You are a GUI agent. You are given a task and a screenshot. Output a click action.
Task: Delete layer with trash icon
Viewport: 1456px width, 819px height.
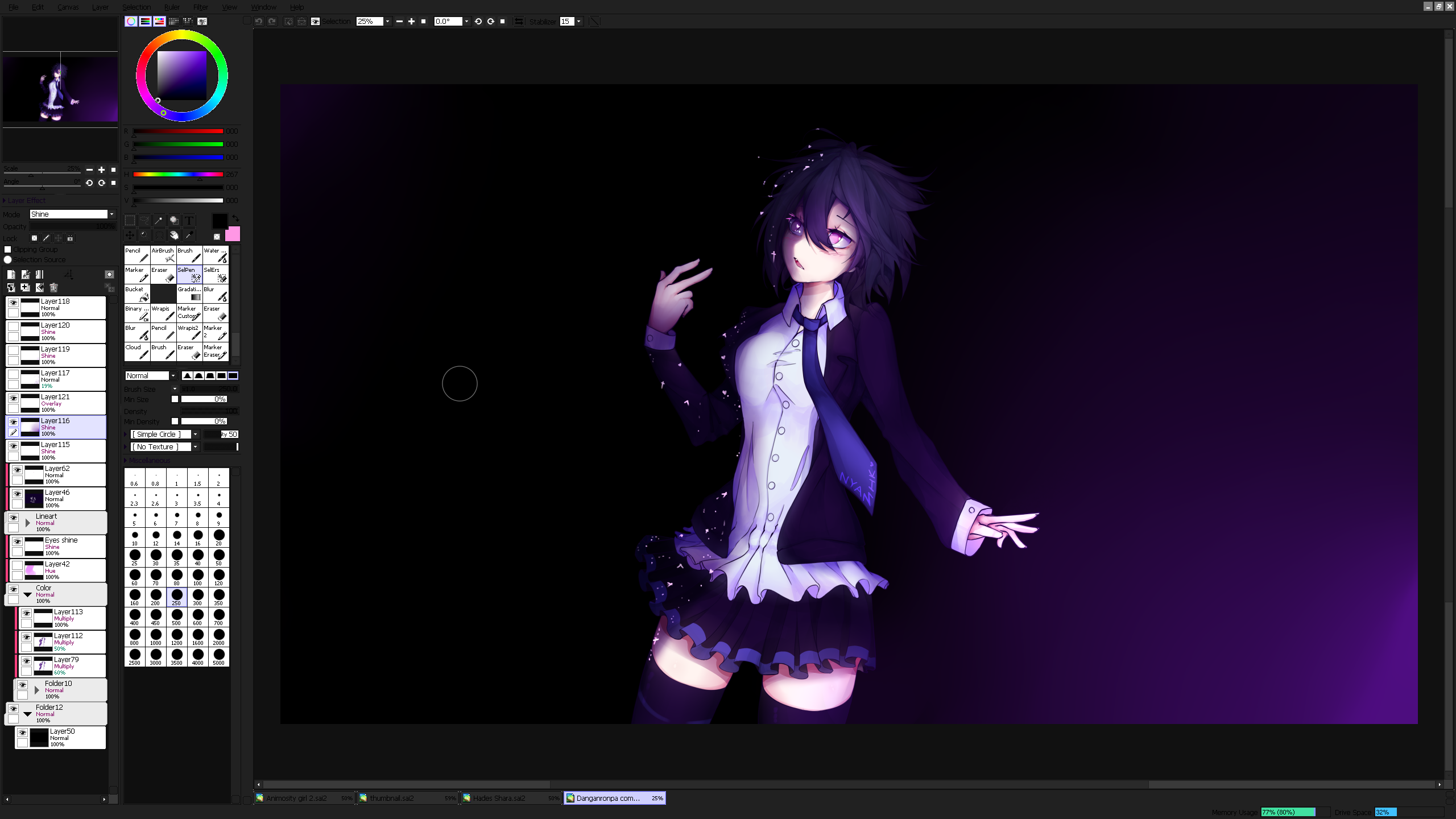54,288
